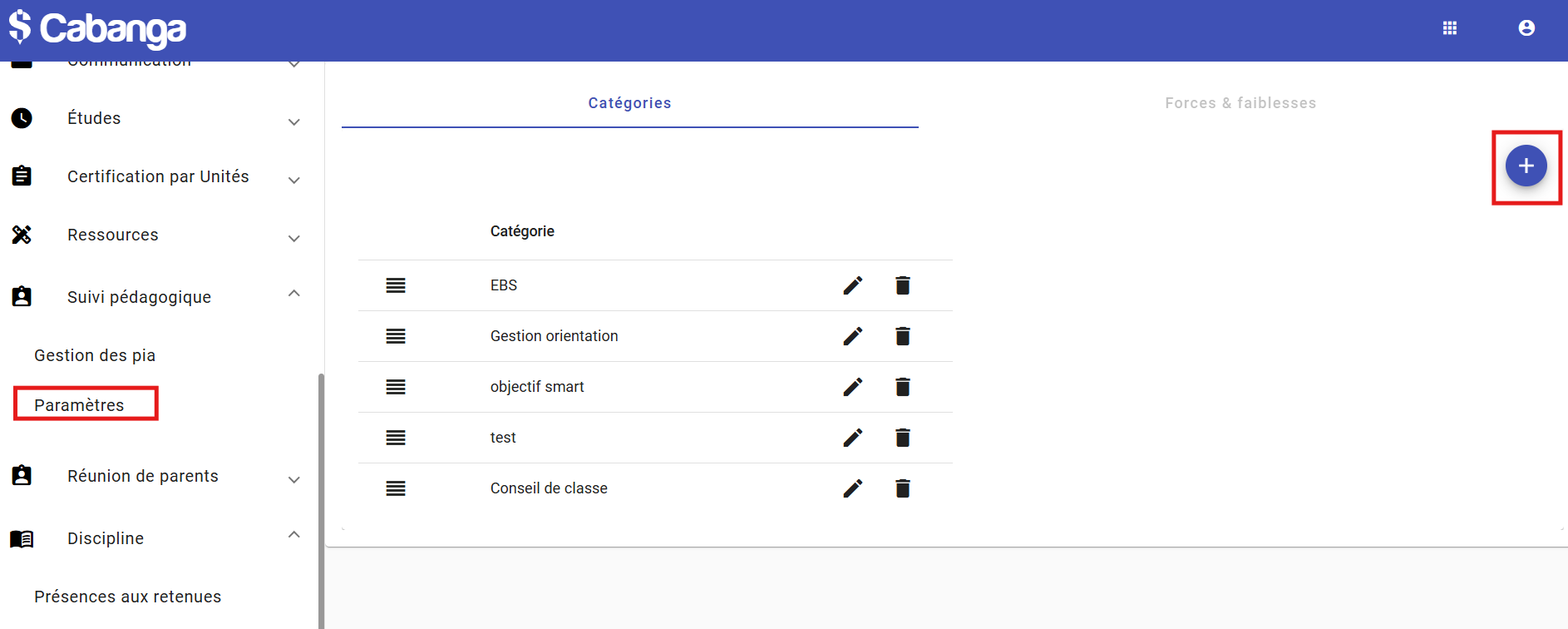
Task: Click the drag handle of EBS row
Action: (x=396, y=285)
